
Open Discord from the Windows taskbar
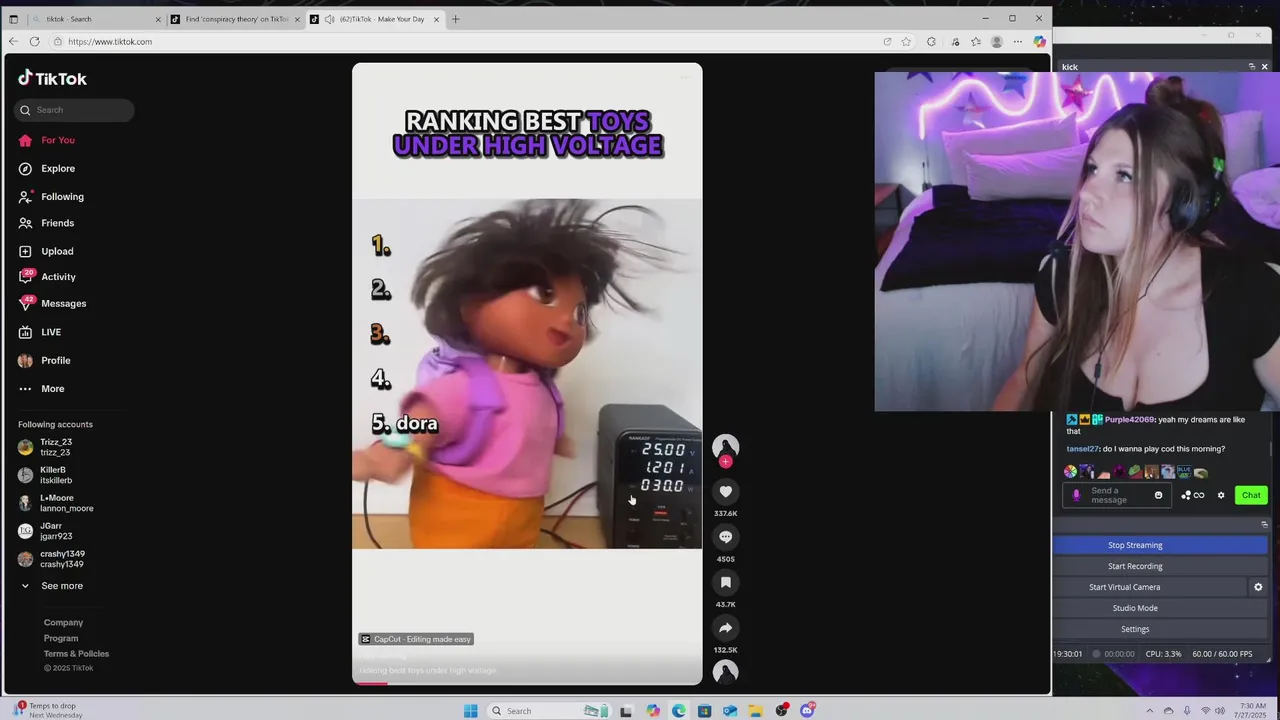pyautogui.click(x=807, y=711)
